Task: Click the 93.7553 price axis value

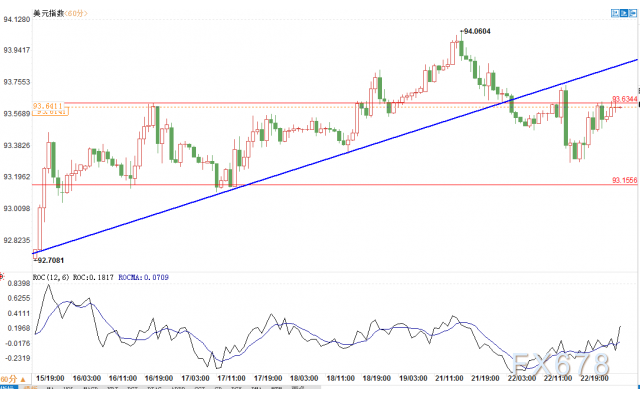Action: click(x=17, y=82)
